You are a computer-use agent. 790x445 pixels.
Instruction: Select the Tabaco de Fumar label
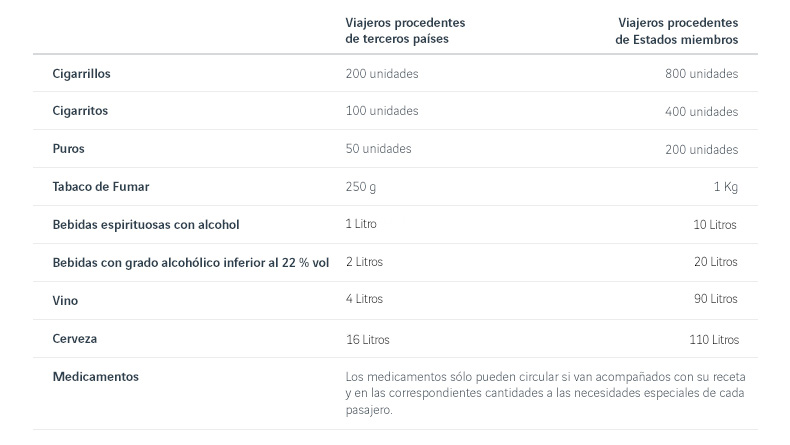(100, 187)
